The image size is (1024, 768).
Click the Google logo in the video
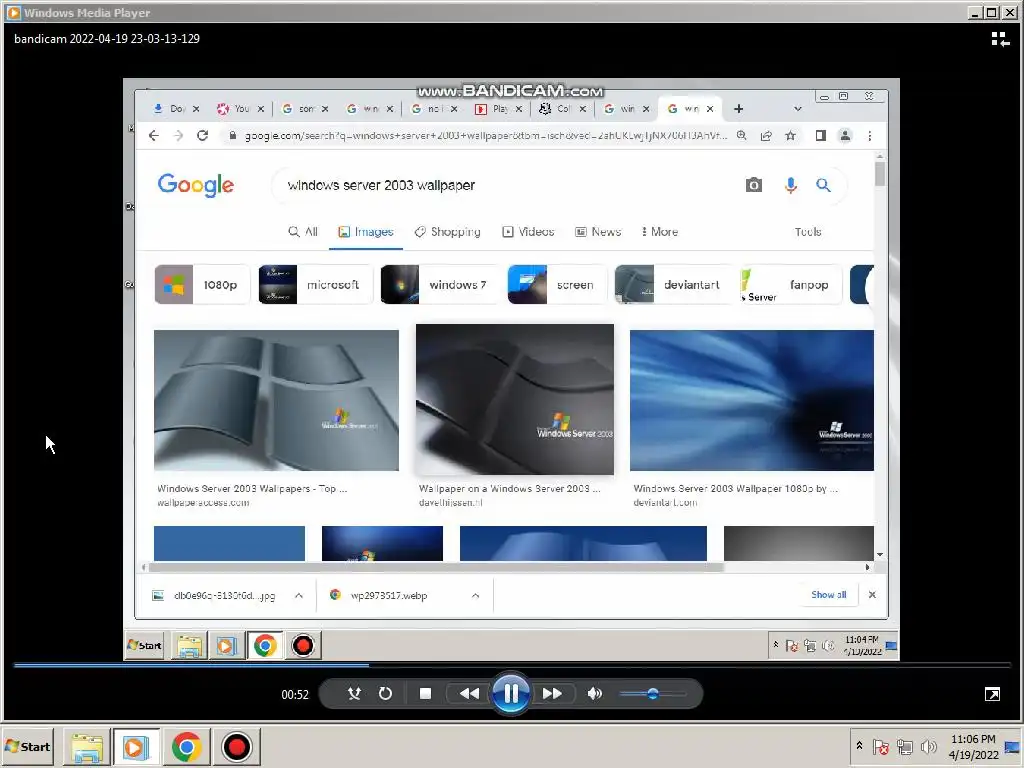[195, 185]
